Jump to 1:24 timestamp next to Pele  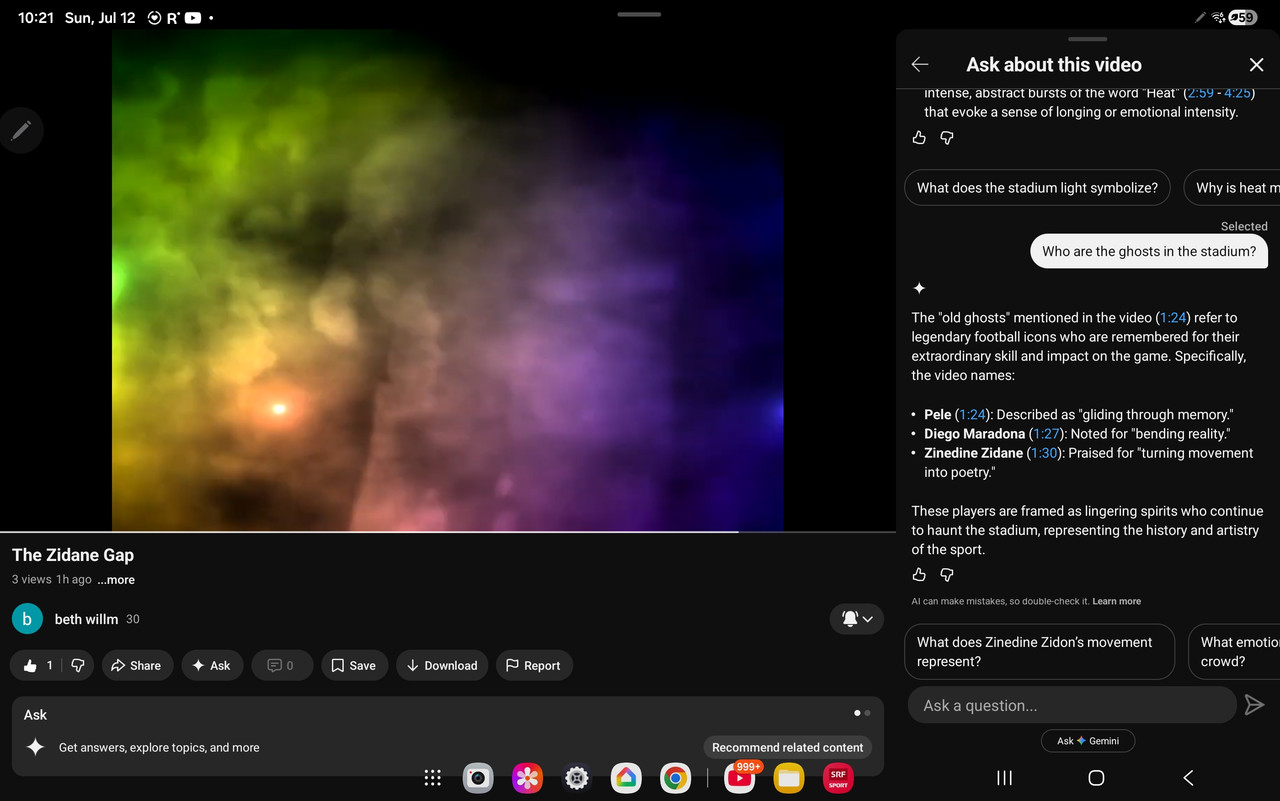(x=972, y=415)
